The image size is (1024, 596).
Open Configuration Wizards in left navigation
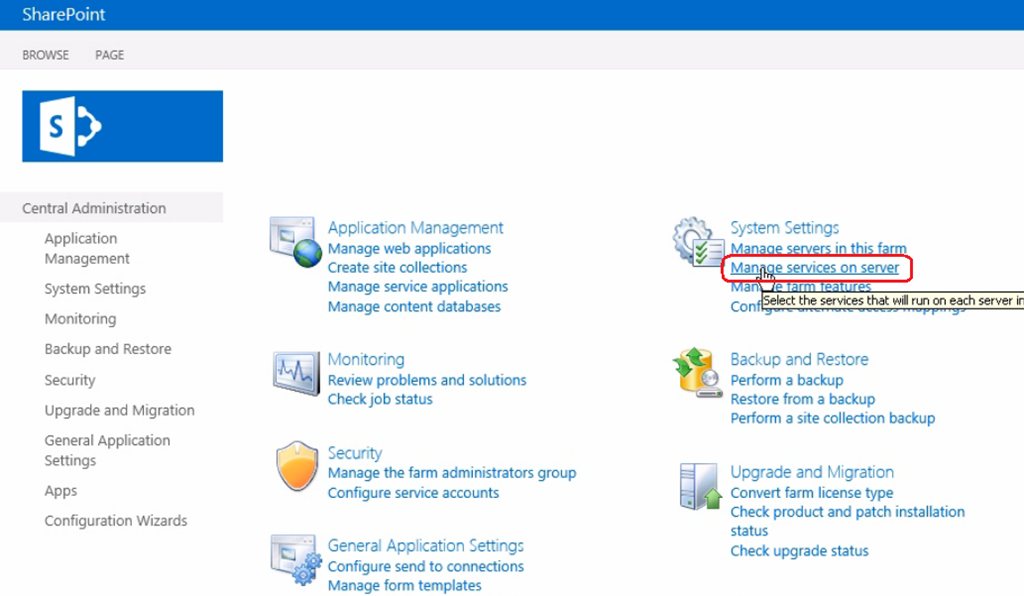point(116,520)
